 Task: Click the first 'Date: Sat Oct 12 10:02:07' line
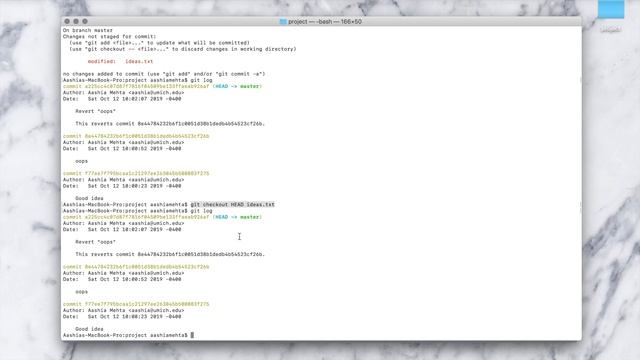[x=122, y=99]
